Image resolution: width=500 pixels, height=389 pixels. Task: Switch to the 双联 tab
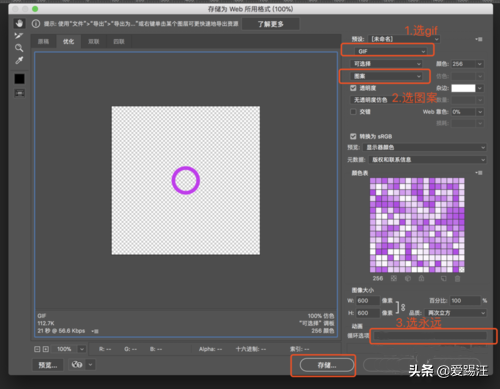pos(94,42)
